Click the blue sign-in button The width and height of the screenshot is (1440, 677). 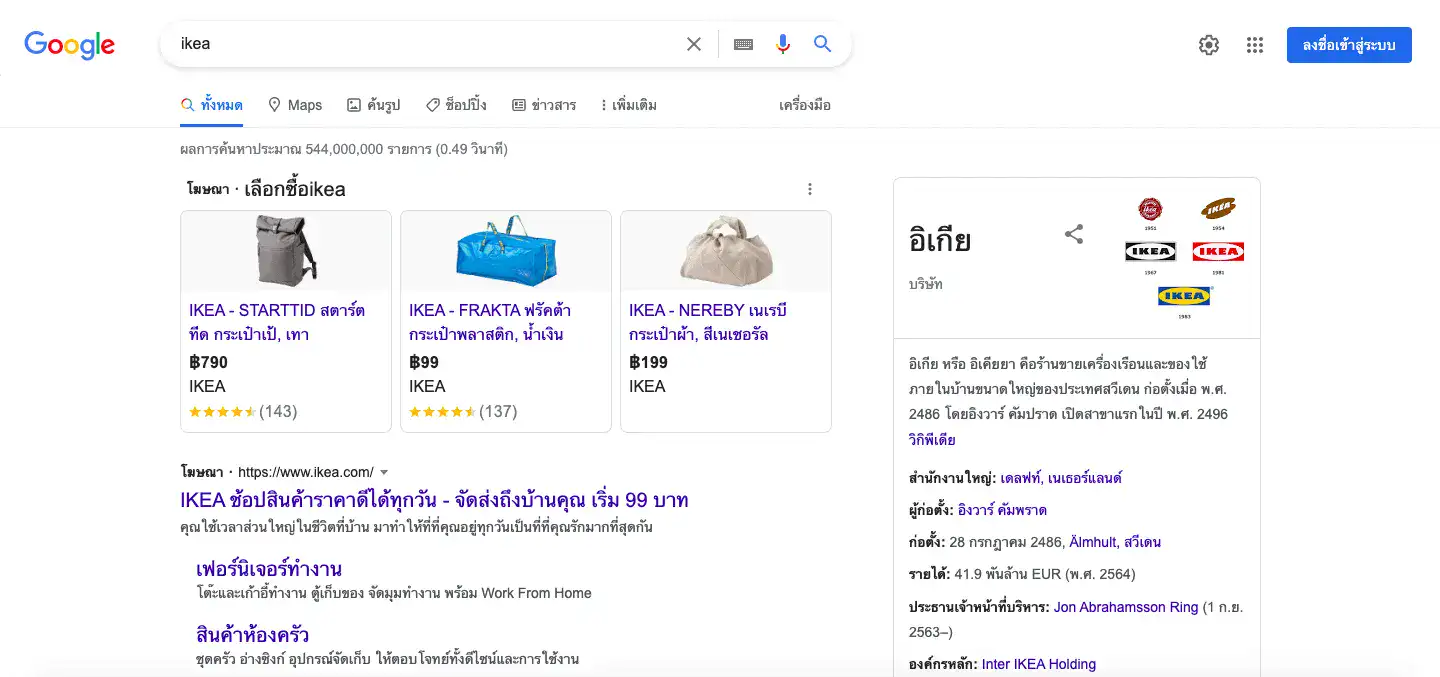pos(1349,44)
